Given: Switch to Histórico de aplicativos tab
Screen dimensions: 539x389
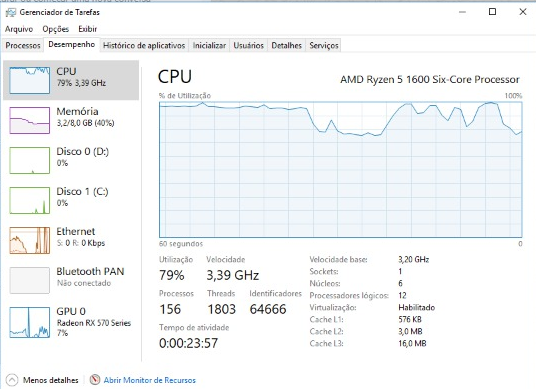Looking at the screenshot, I should click(144, 45).
